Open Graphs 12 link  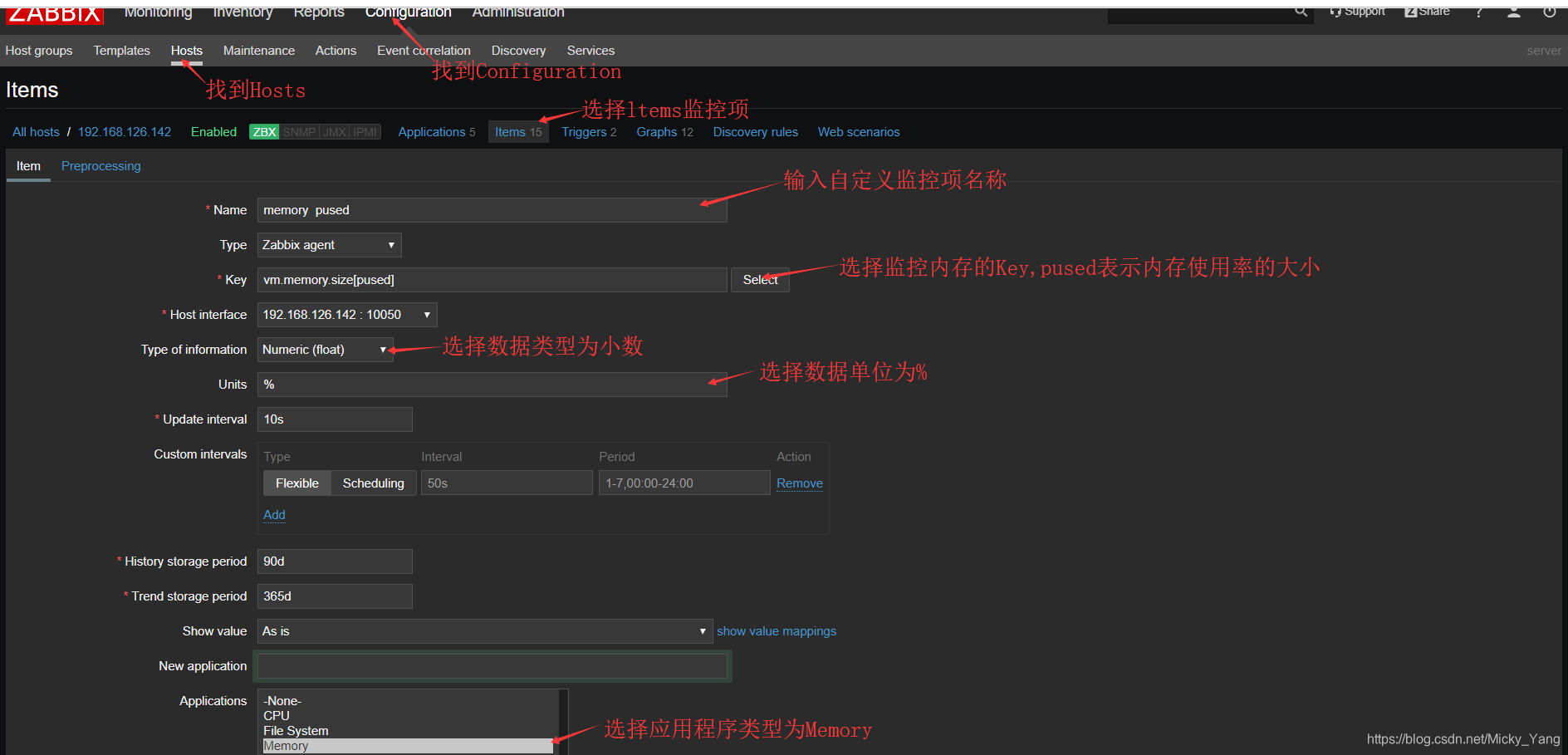coord(664,132)
